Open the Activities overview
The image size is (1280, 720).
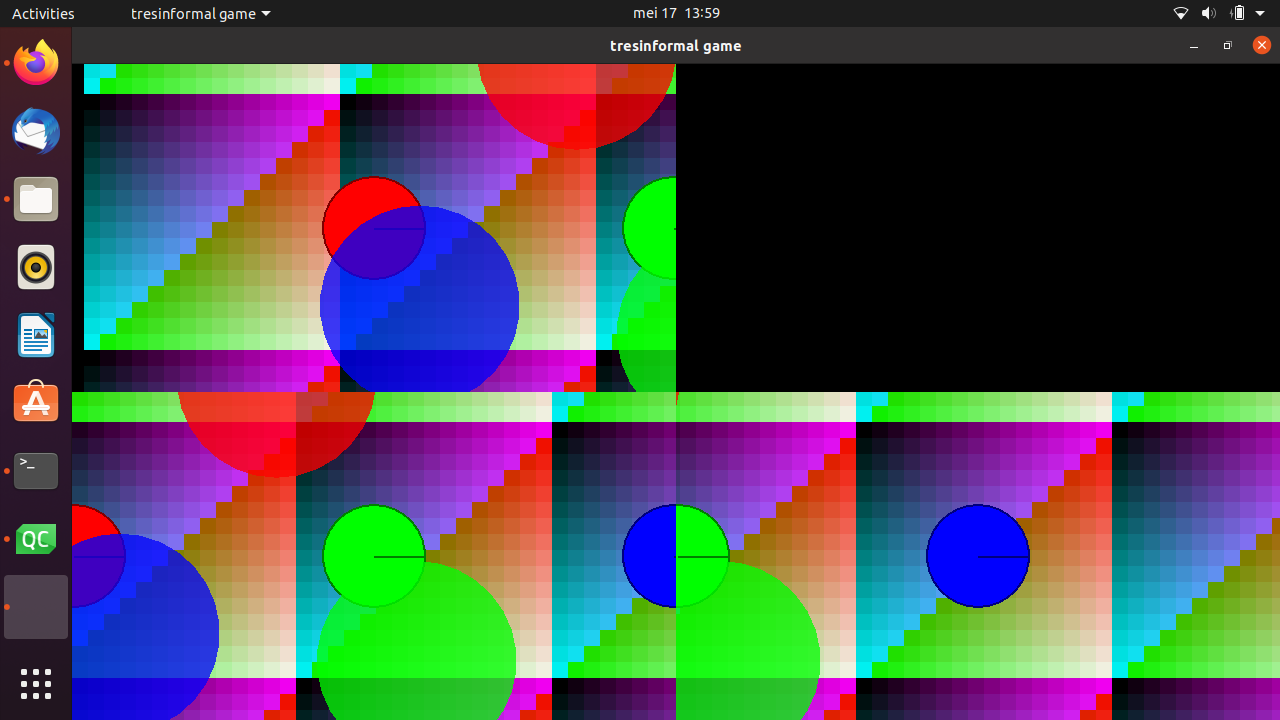coord(43,13)
